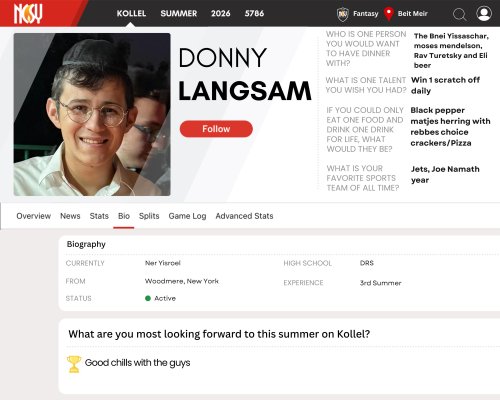Click the Ner Yisroel value
The width and height of the screenshot is (500, 400).
coord(163,263)
